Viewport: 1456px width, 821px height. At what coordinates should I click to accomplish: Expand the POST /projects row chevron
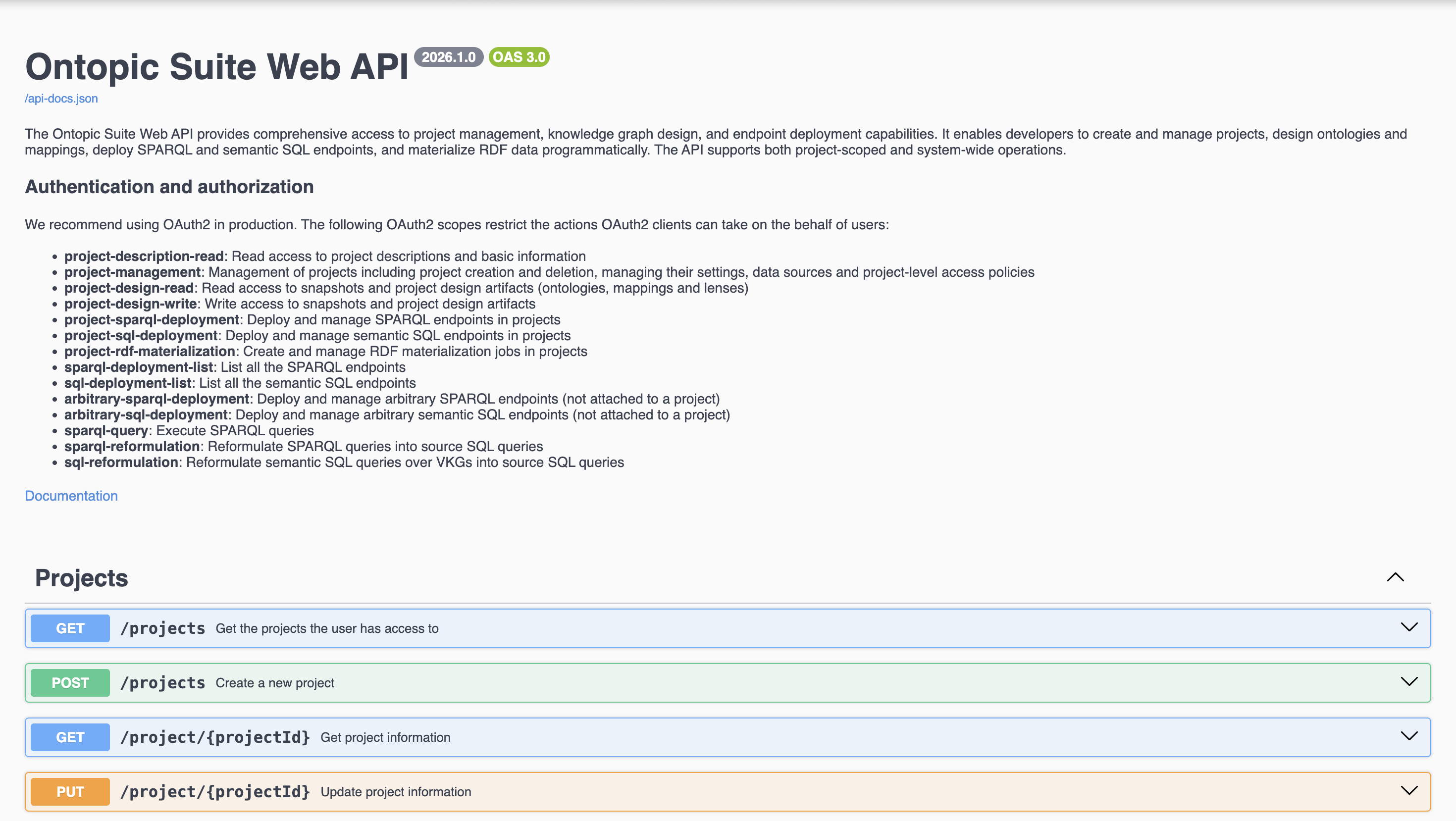[x=1408, y=681]
